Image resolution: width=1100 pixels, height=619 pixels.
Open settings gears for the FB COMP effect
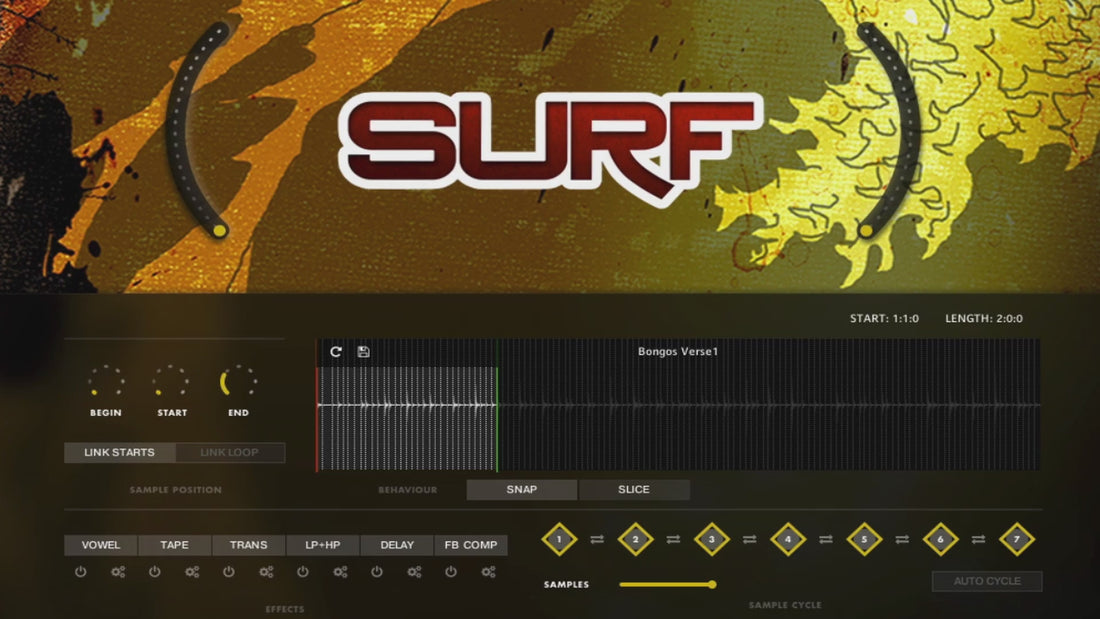(488, 572)
